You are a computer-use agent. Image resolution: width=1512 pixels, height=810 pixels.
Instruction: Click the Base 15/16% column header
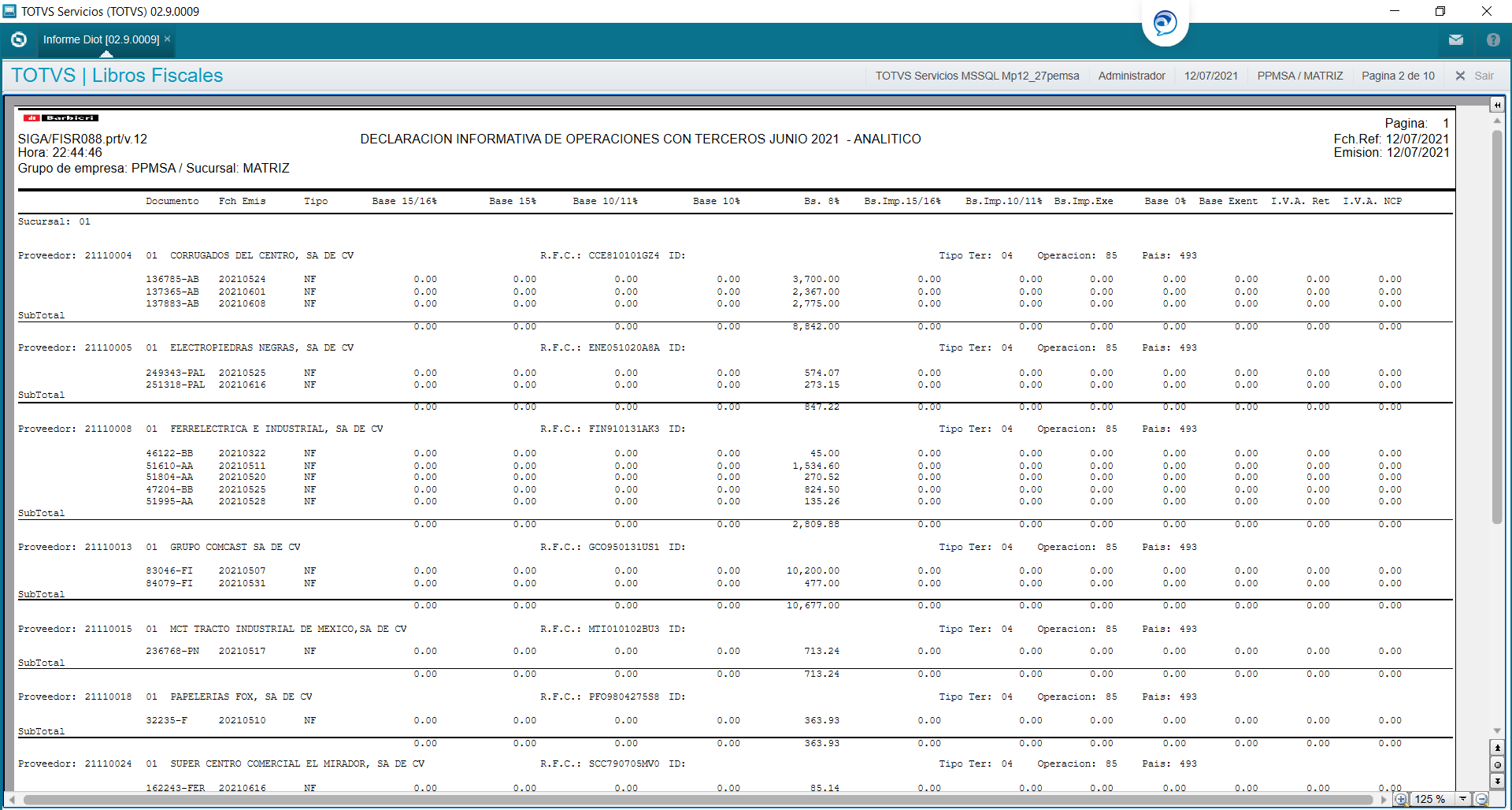405,202
